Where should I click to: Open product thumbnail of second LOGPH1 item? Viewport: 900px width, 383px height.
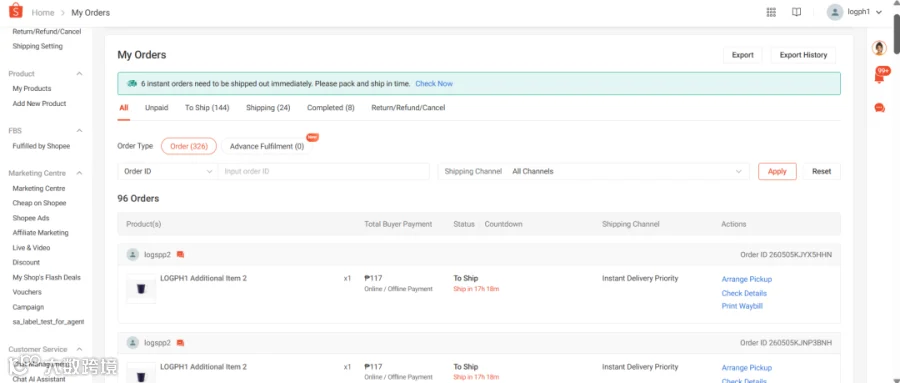[x=141, y=373]
